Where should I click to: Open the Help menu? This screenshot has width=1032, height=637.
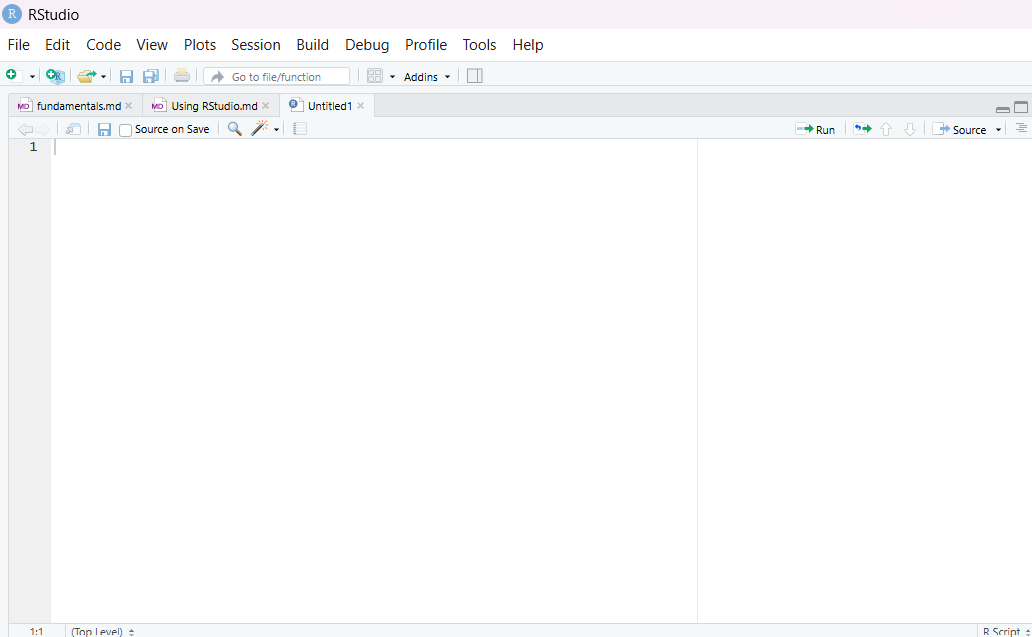528,45
